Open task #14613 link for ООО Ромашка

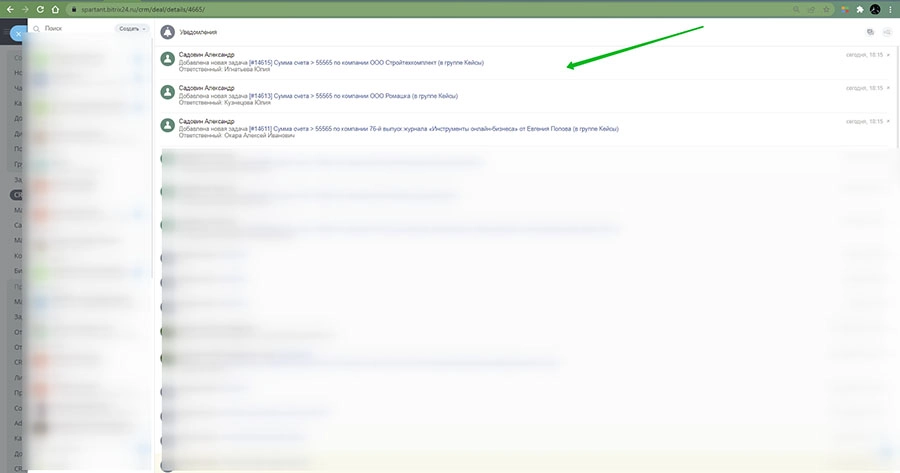point(318,96)
